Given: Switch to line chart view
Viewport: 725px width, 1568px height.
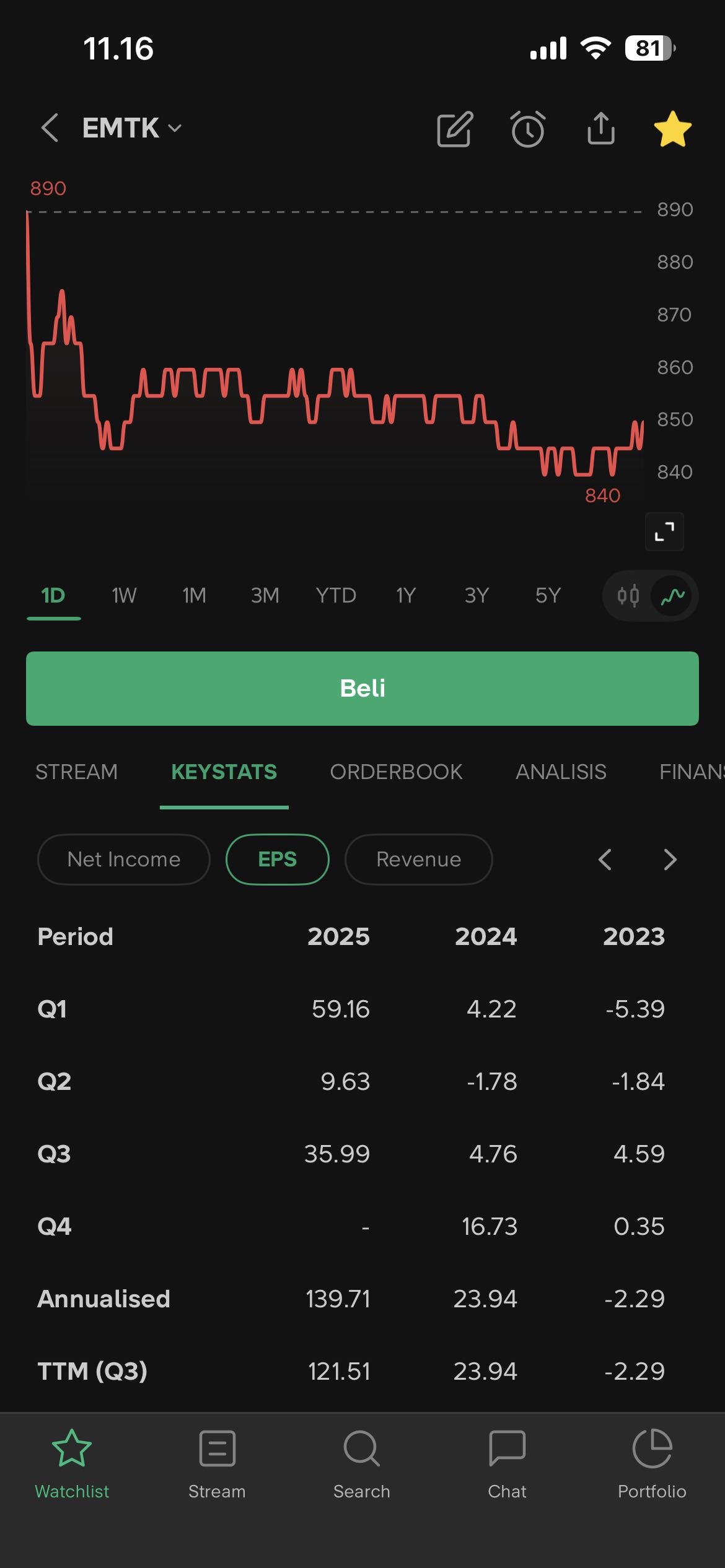Looking at the screenshot, I should click(x=672, y=596).
